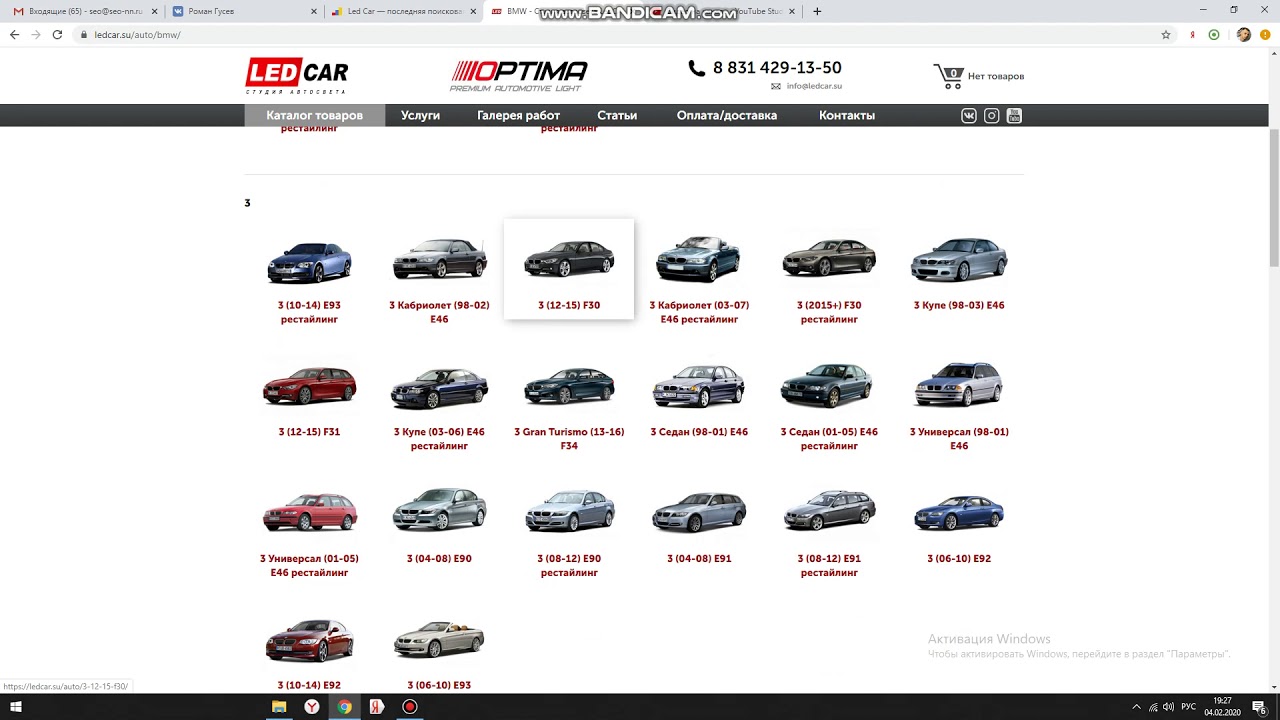Click 3 Gran Turismo (13-16) F34 image

click(569, 387)
